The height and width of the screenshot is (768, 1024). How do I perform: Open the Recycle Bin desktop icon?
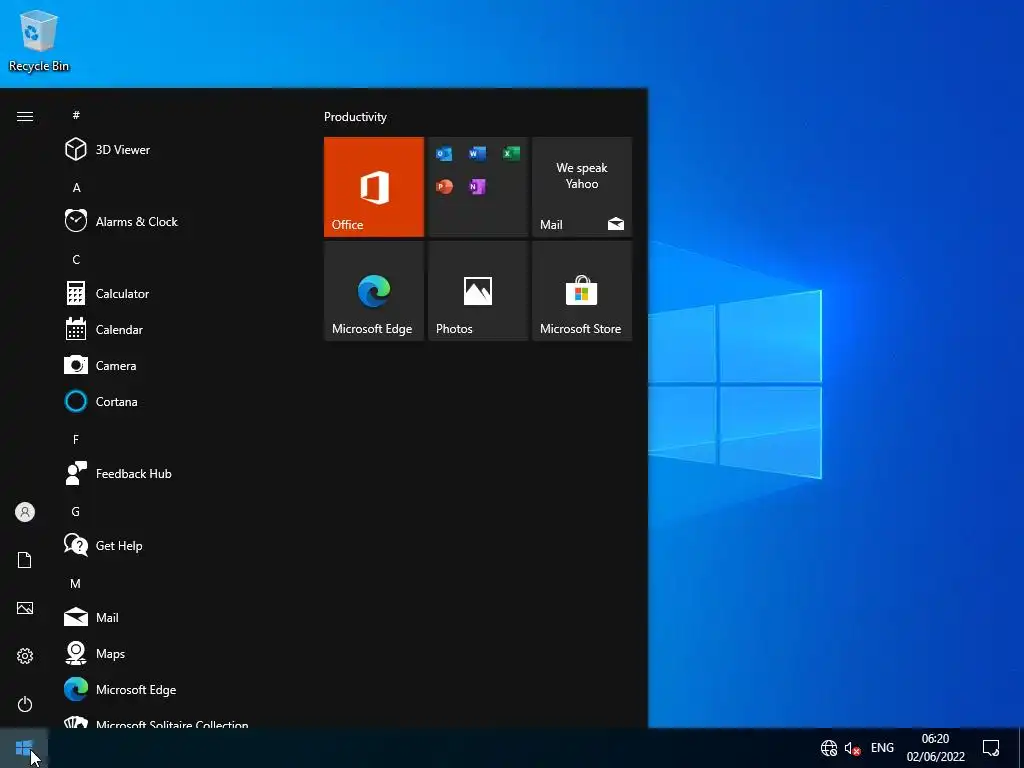tap(39, 40)
